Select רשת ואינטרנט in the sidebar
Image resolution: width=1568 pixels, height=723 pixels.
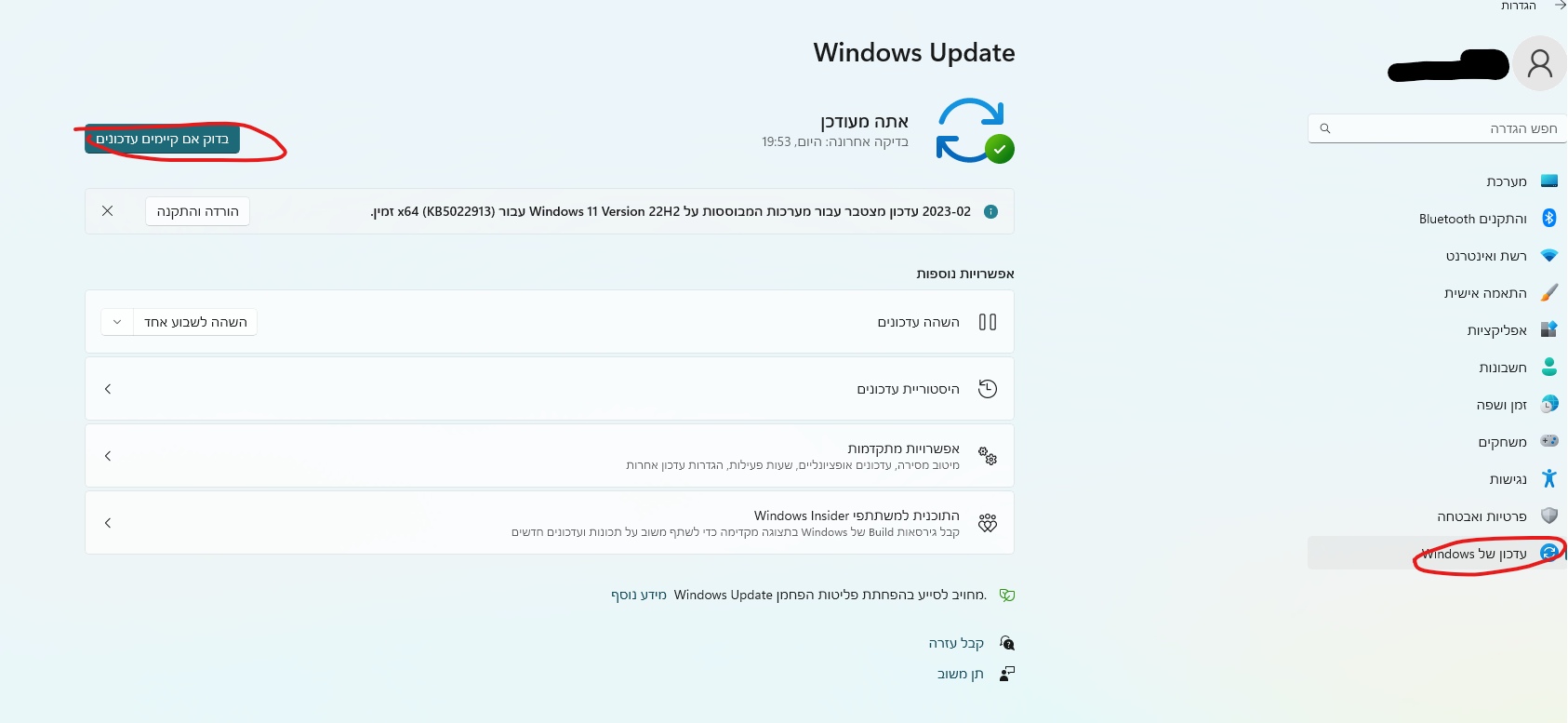1486,256
